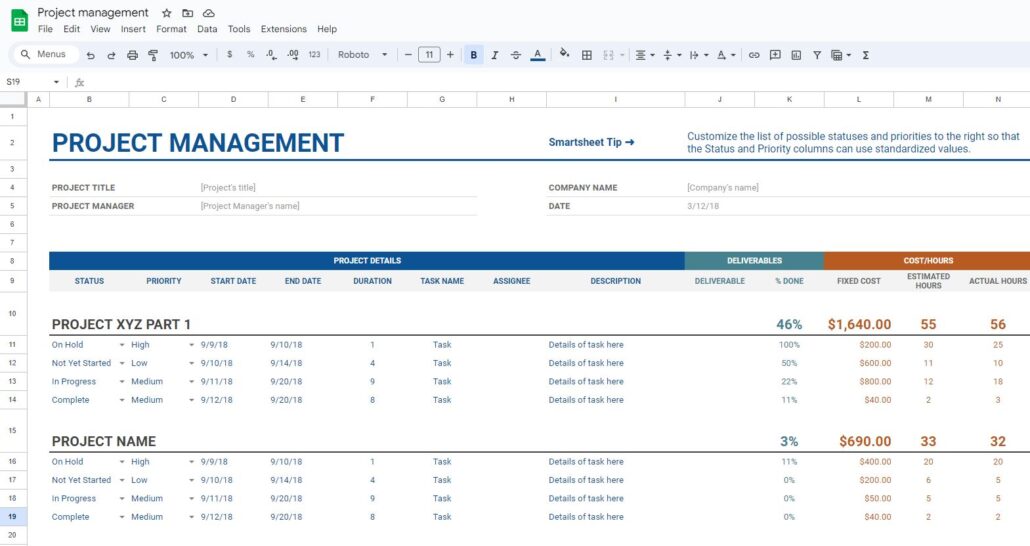Click the print icon in toolbar

coord(132,55)
